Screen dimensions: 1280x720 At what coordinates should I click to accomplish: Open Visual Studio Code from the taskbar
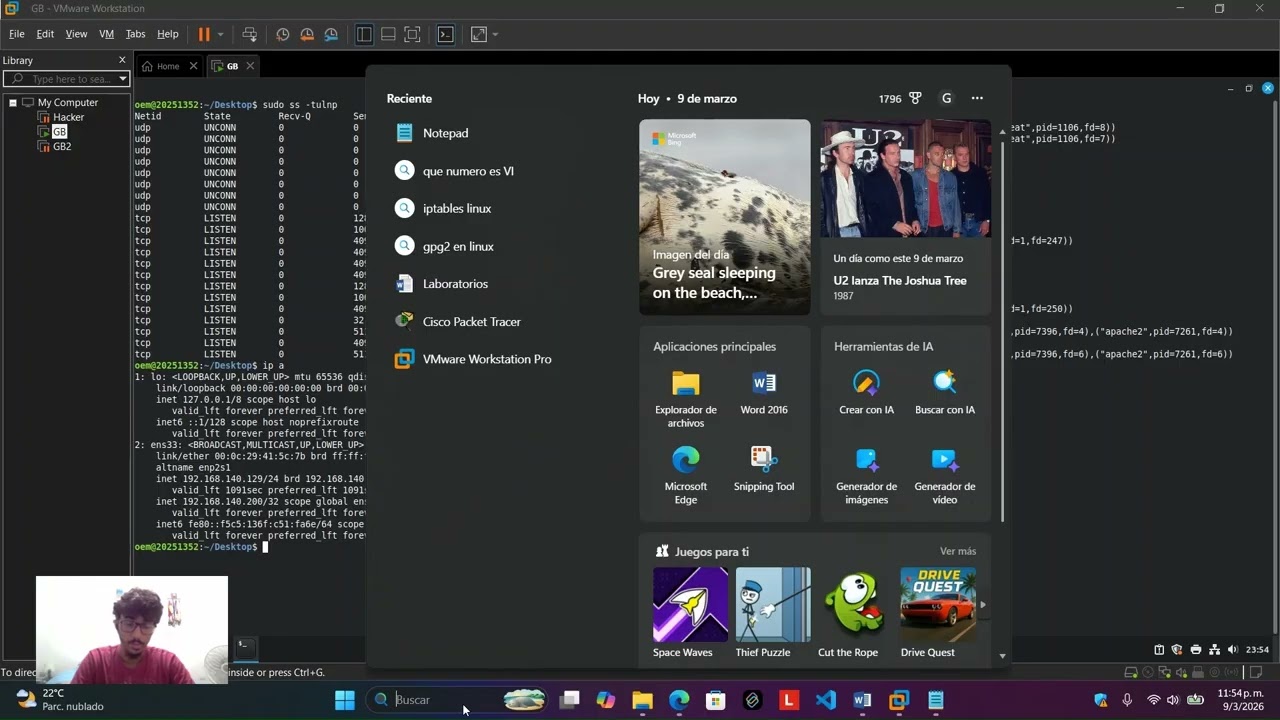click(x=826, y=700)
